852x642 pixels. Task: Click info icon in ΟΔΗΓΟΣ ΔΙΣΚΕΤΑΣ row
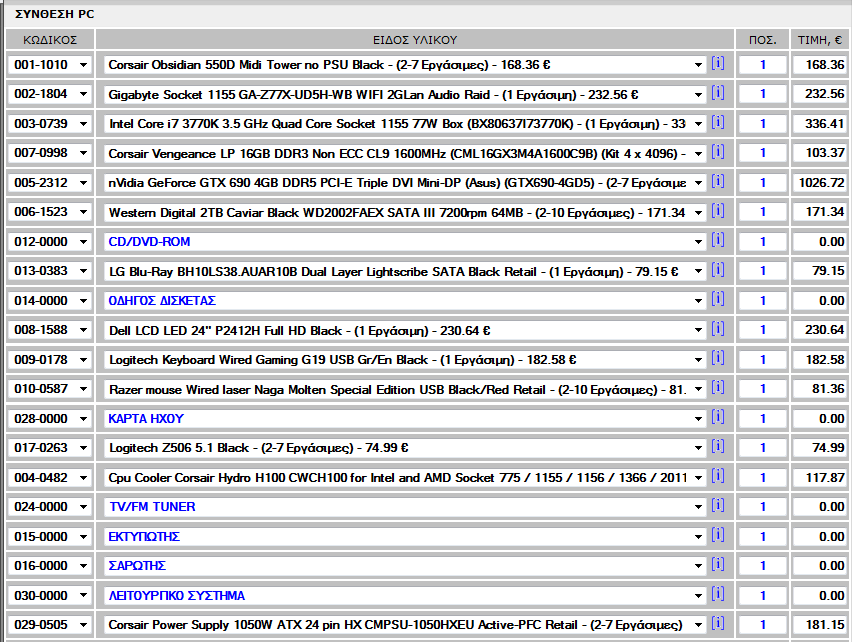(718, 300)
